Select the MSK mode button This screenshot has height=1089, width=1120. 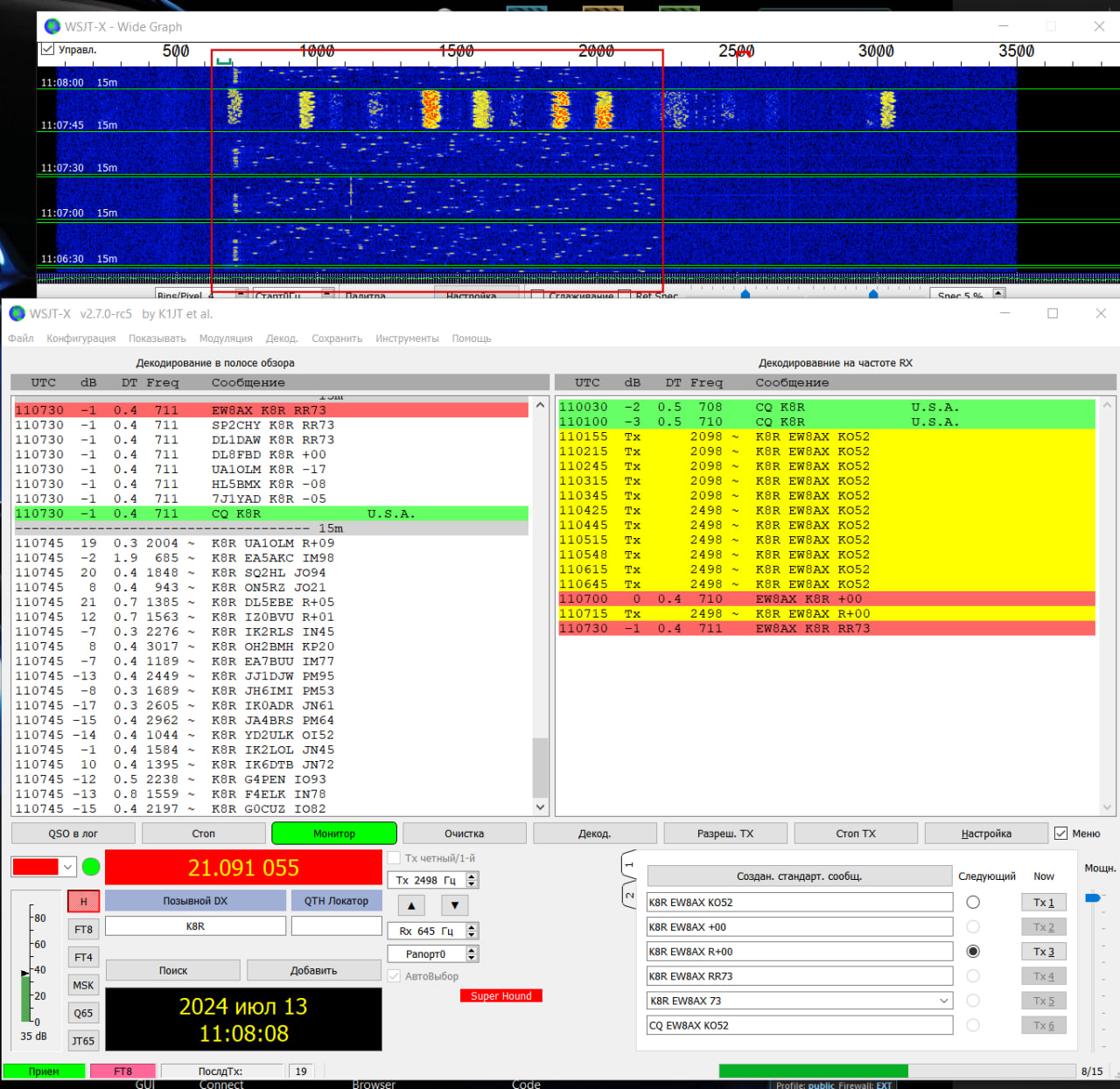(83, 985)
